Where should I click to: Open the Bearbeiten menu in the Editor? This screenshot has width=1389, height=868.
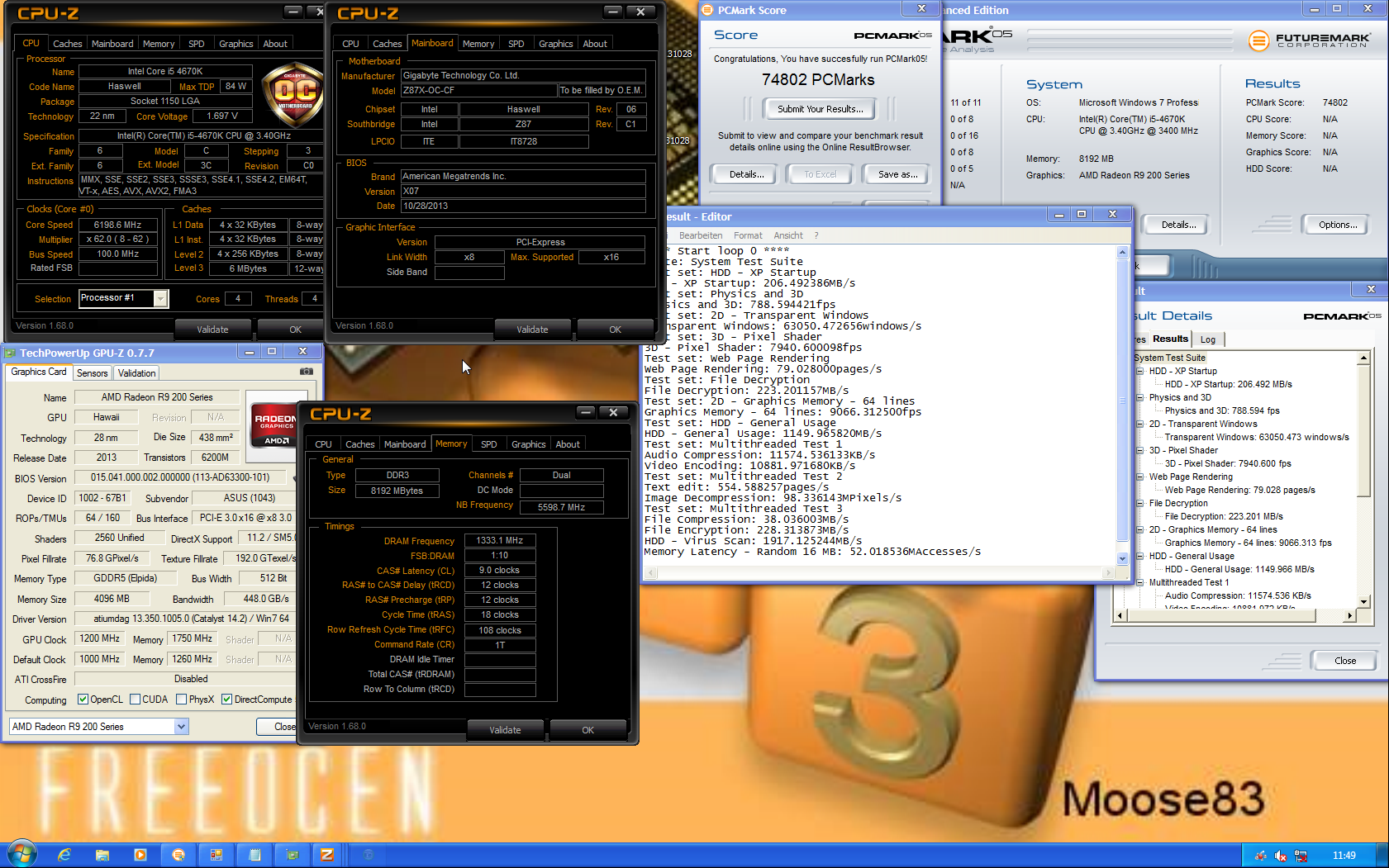coord(701,235)
